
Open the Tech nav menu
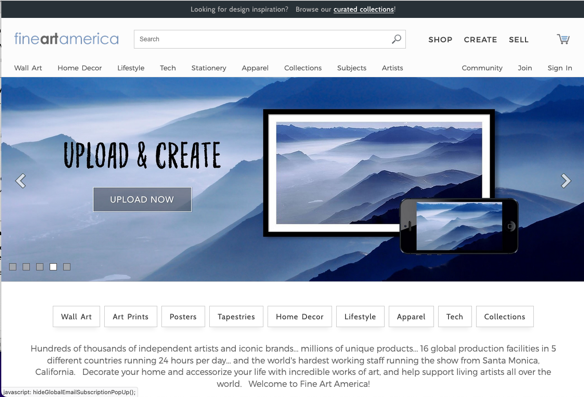168,68
